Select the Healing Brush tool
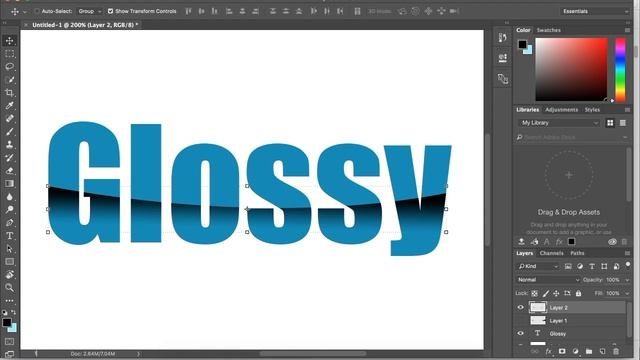This screenshot has height=360, width=640. [9, 119]
